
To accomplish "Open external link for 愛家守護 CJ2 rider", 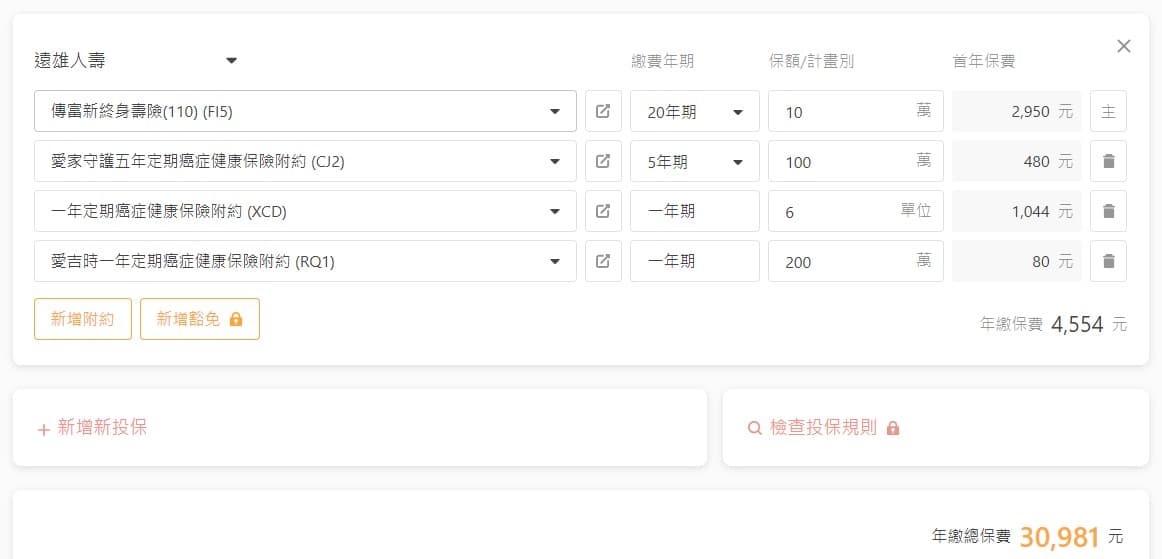I will 603,161.
